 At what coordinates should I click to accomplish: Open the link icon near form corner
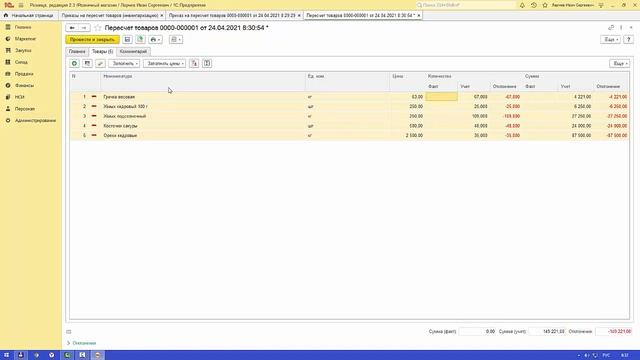[x=611, y=27]
